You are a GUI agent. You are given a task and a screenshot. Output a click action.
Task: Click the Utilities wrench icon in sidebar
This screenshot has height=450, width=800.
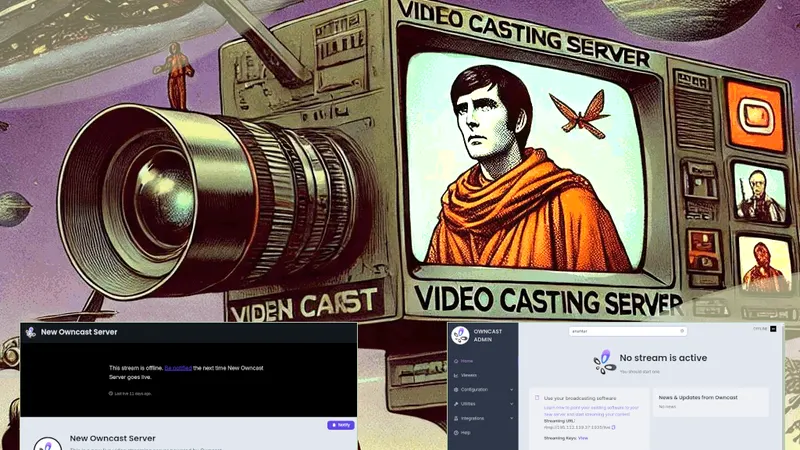(456, 404)
